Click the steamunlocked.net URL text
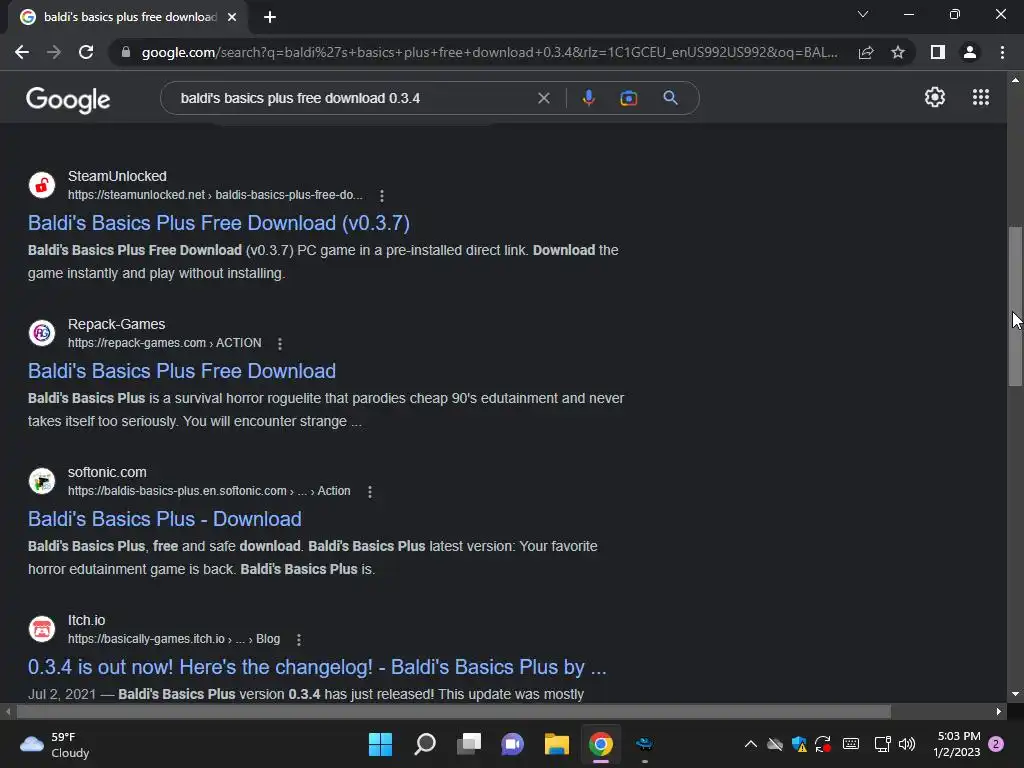 (215, 195)
